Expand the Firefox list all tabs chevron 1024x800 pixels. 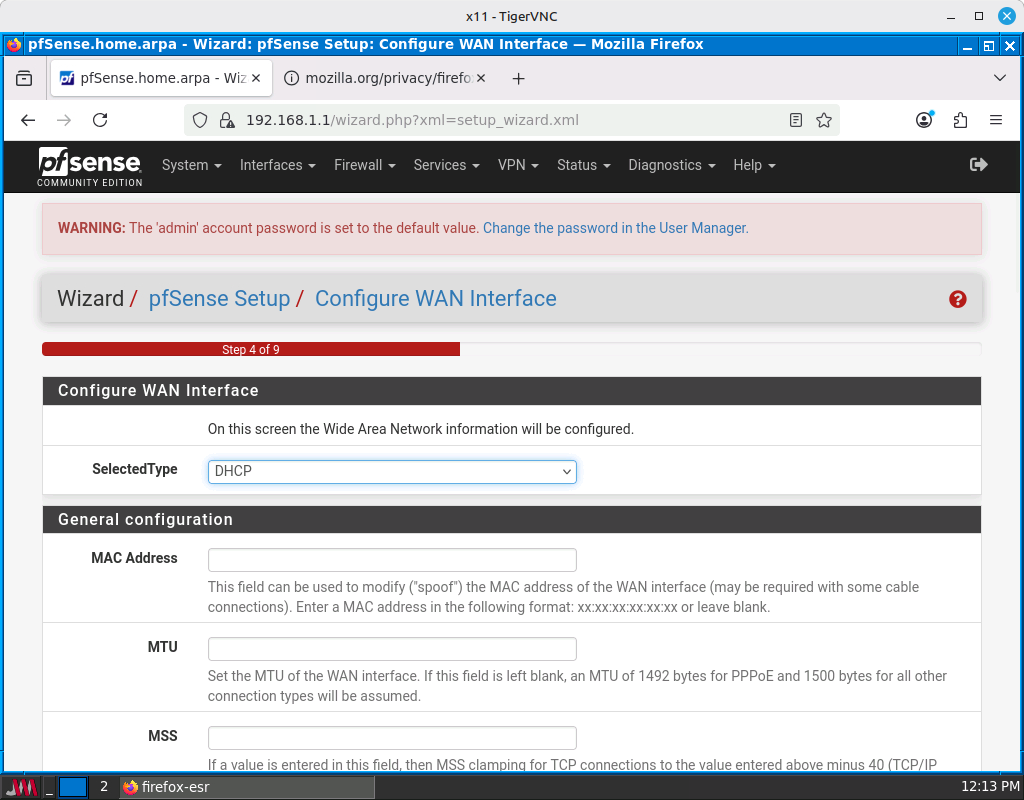pos(999,78)
